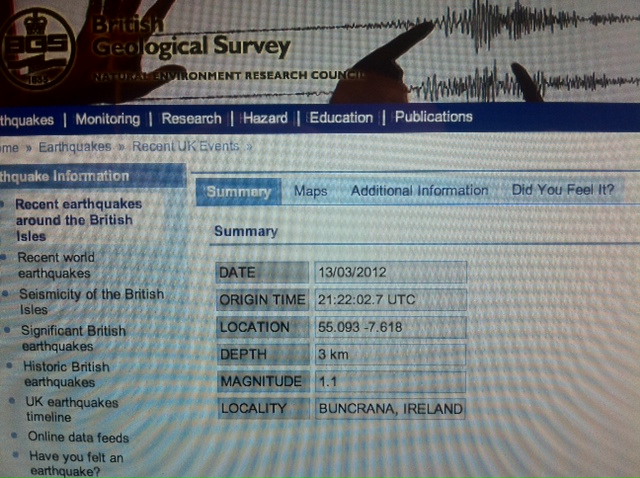
Task: Click the BGS crest logo
Action: (38, 48)
